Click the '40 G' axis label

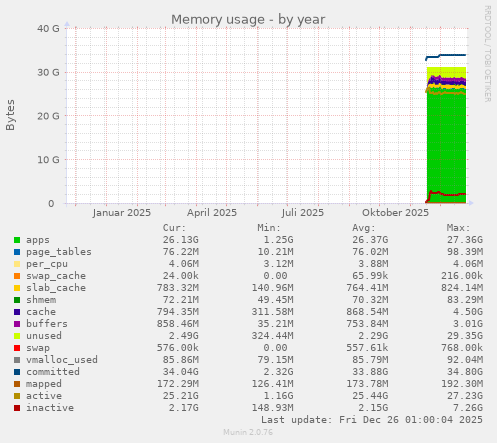(x=48, y=29)
